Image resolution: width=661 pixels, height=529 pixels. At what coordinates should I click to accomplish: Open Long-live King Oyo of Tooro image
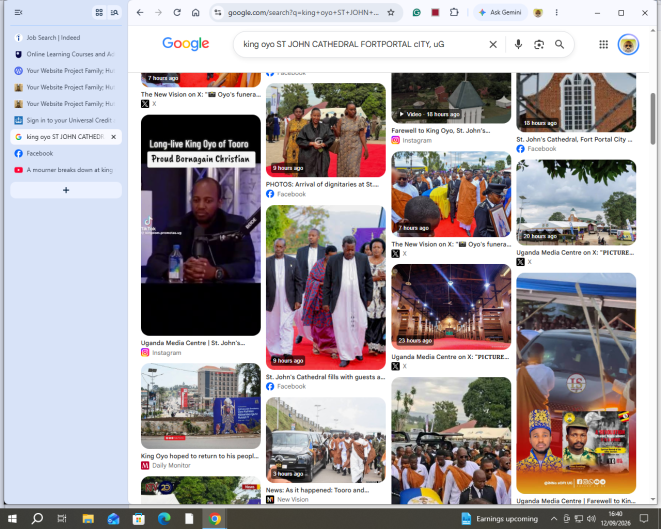pyautogui.click(x=201, y=225)
